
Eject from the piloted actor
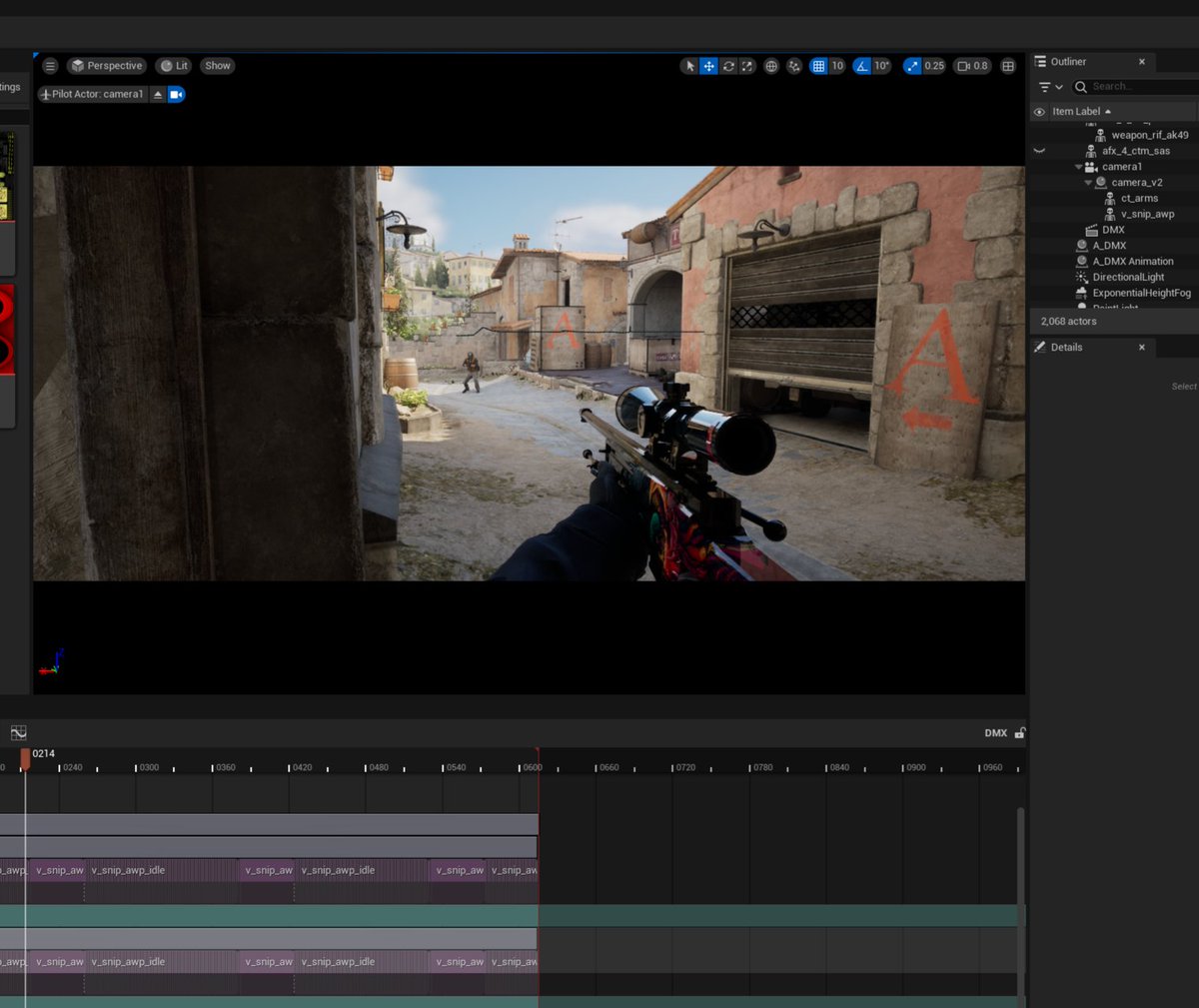point(158,94)
